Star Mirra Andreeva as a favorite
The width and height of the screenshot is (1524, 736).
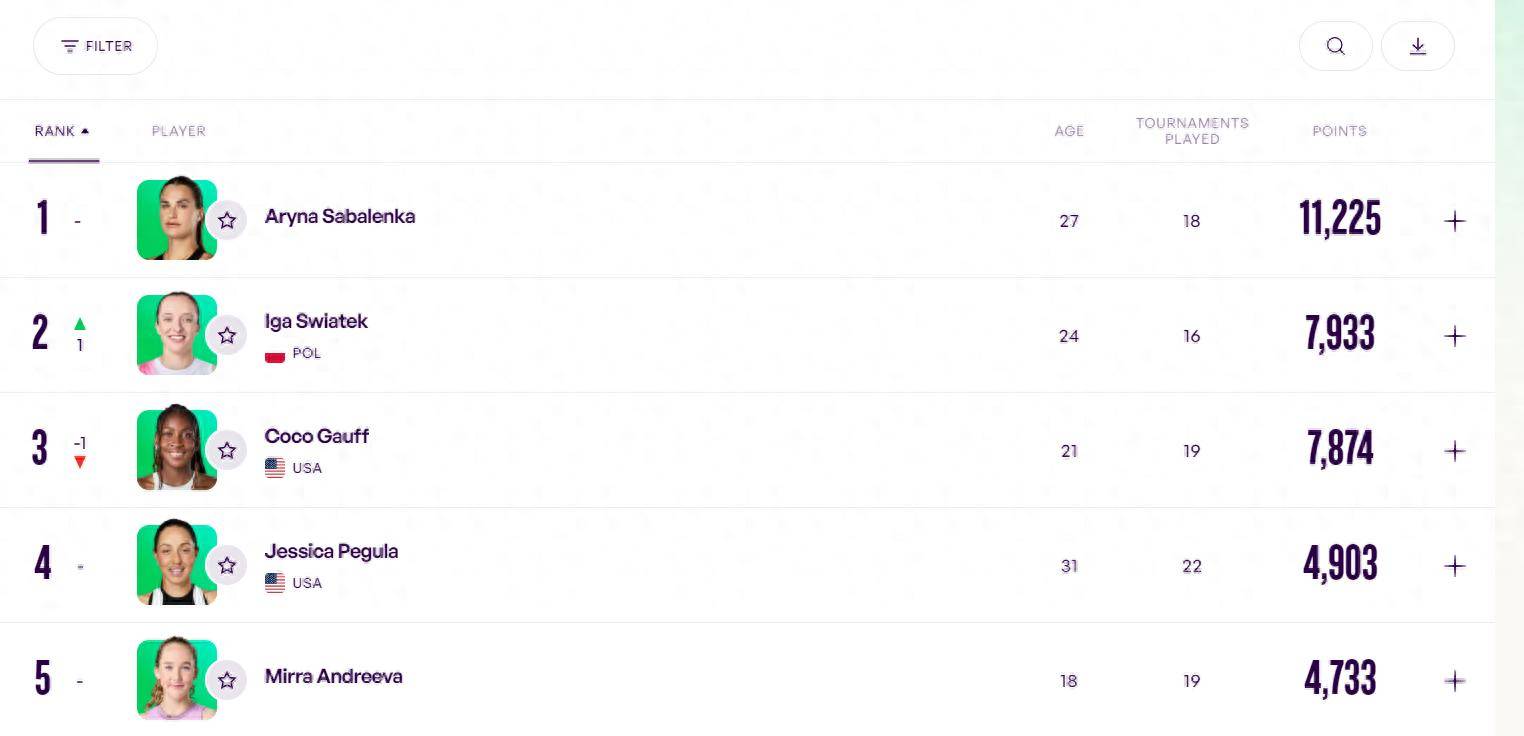227,680
